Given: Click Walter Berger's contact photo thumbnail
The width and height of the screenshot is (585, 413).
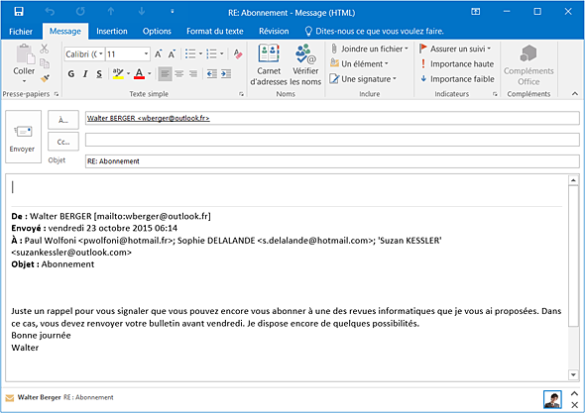Looking at the screenshot, I should coord(553,399).
